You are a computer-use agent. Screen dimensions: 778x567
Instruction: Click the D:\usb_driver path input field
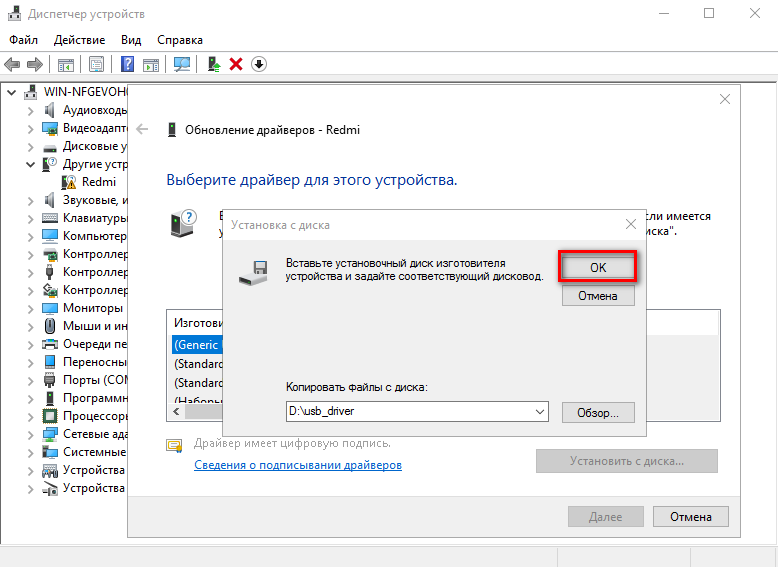coord(408,412)
